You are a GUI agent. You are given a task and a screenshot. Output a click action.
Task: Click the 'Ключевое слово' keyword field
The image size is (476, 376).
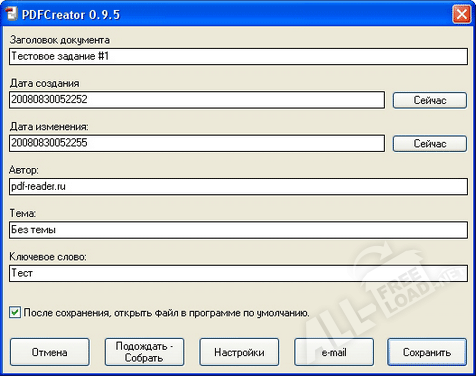[x=238, y=273]
